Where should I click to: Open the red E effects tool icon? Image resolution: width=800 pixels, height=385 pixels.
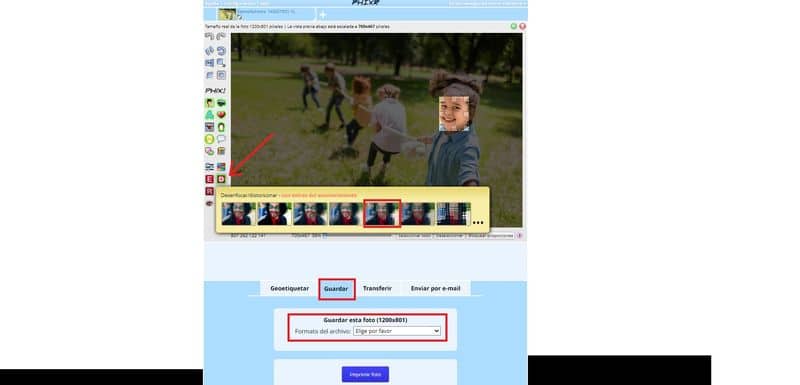click(209, 179)
